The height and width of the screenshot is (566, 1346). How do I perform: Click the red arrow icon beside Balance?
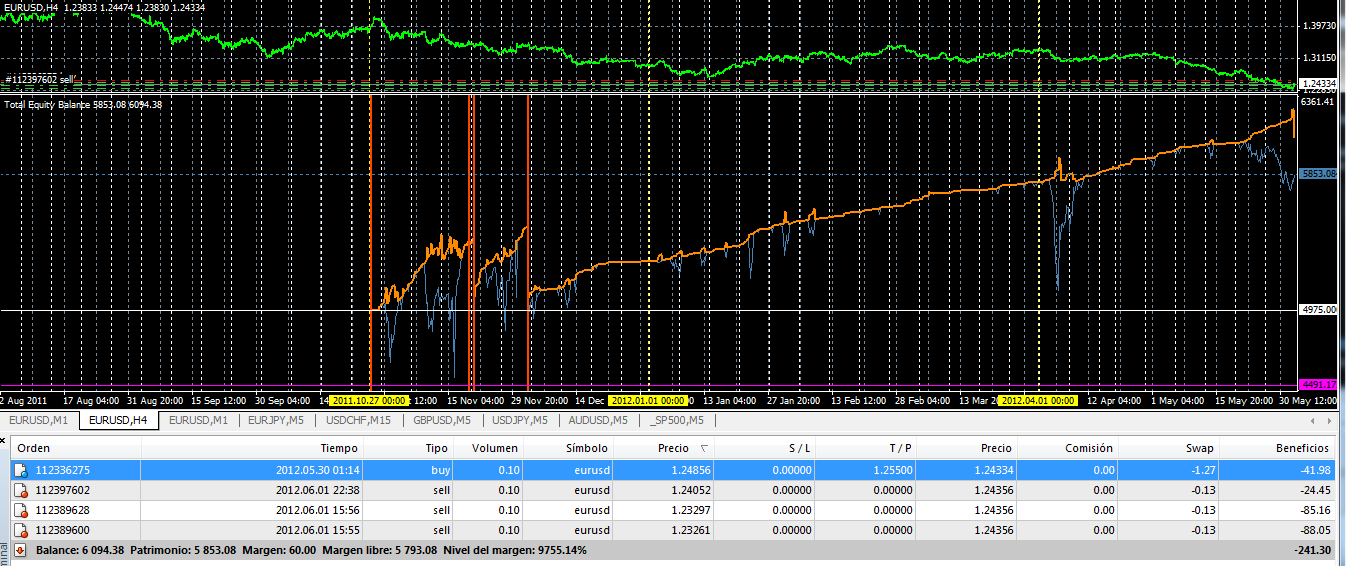(20, 550)
